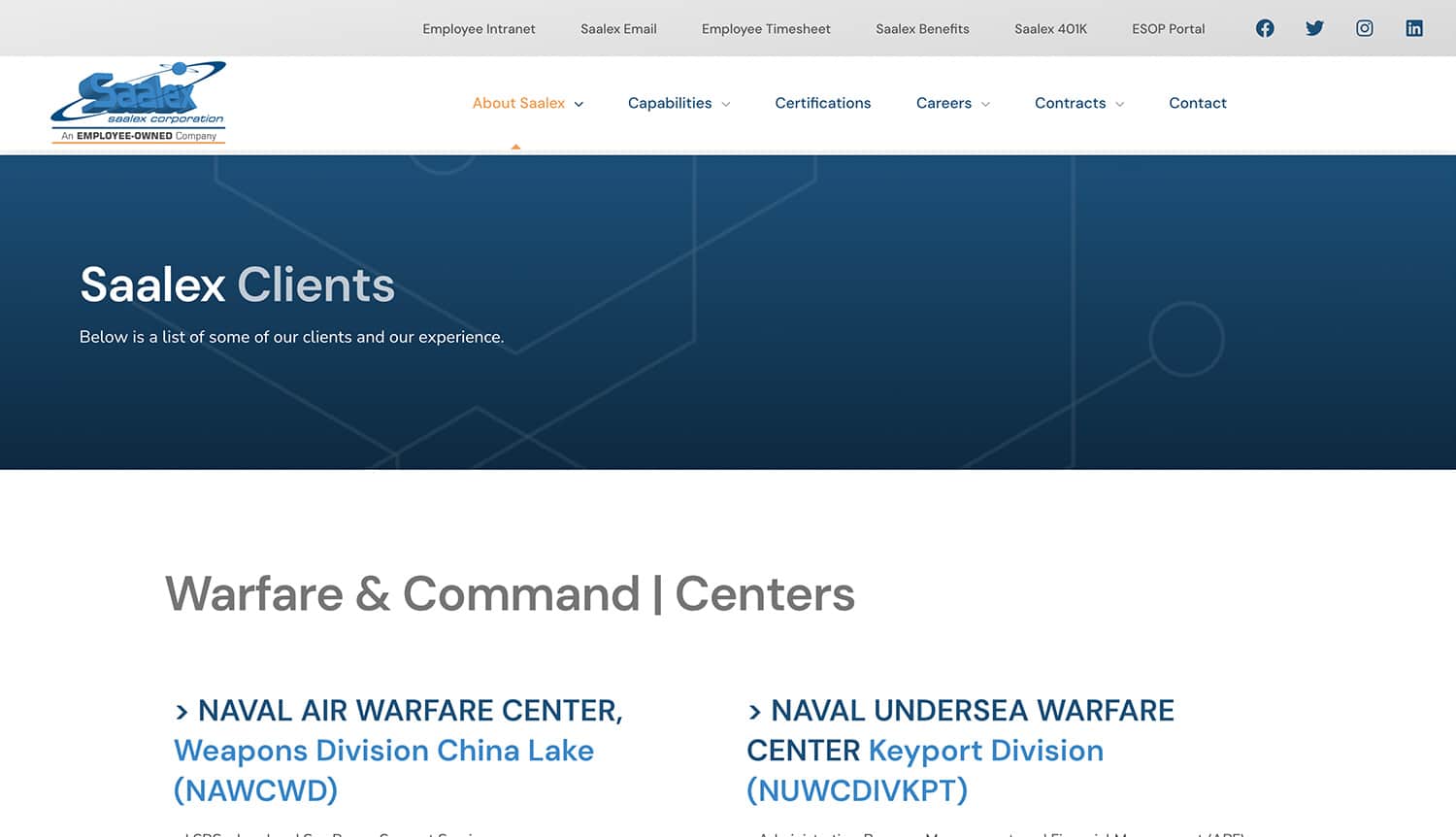
Task: Open the Saalex Twitter profile icon
Action: [x=1314, y=28]
